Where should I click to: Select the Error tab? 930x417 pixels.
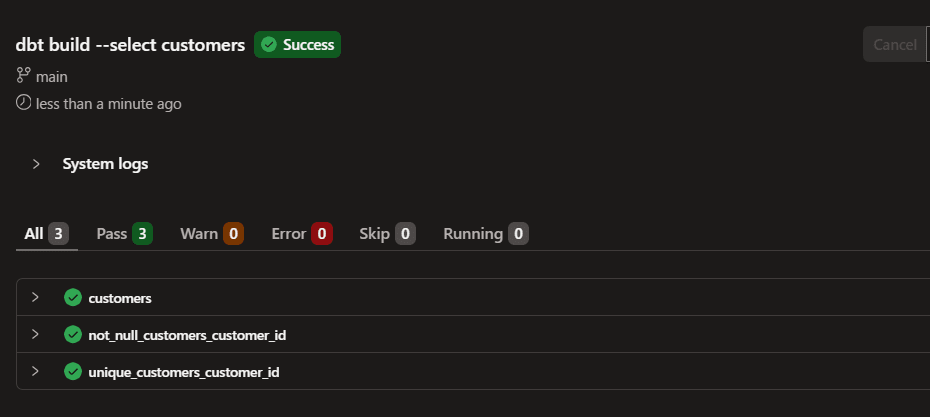point(302,234)
